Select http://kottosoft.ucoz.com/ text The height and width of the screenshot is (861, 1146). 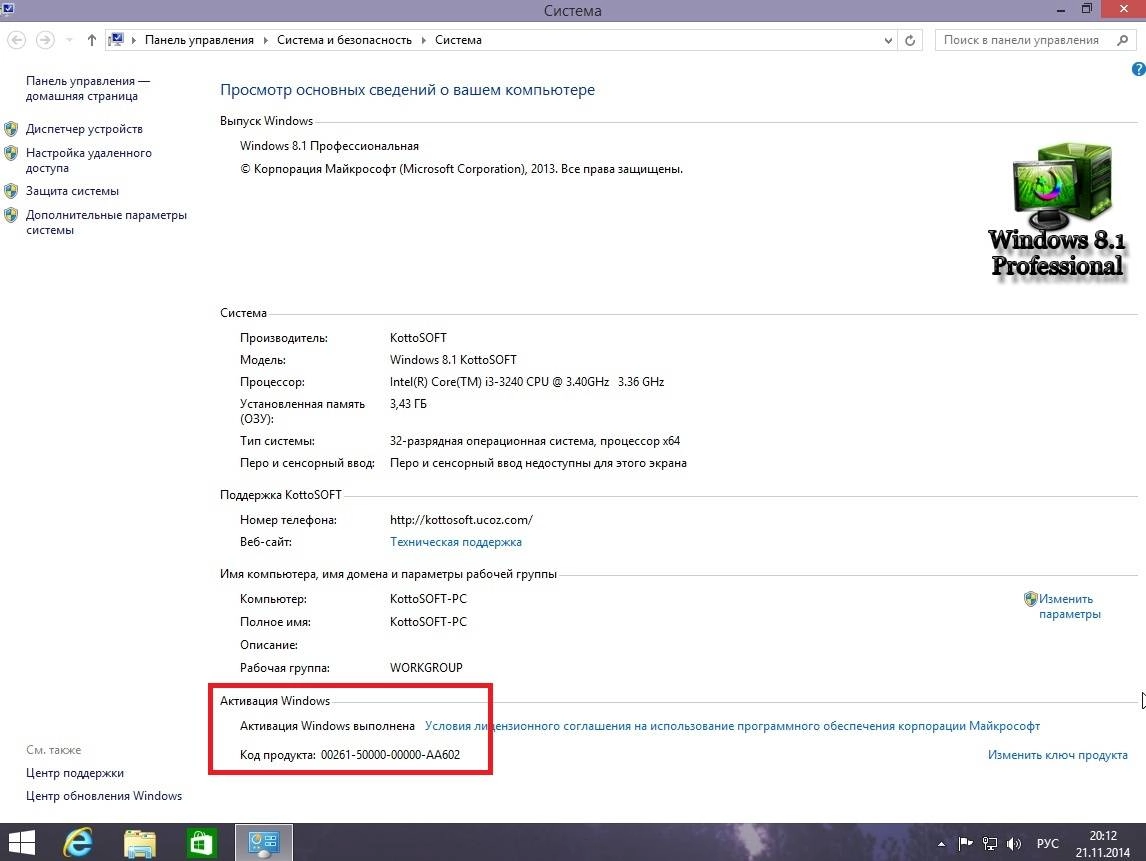(461, 520)
